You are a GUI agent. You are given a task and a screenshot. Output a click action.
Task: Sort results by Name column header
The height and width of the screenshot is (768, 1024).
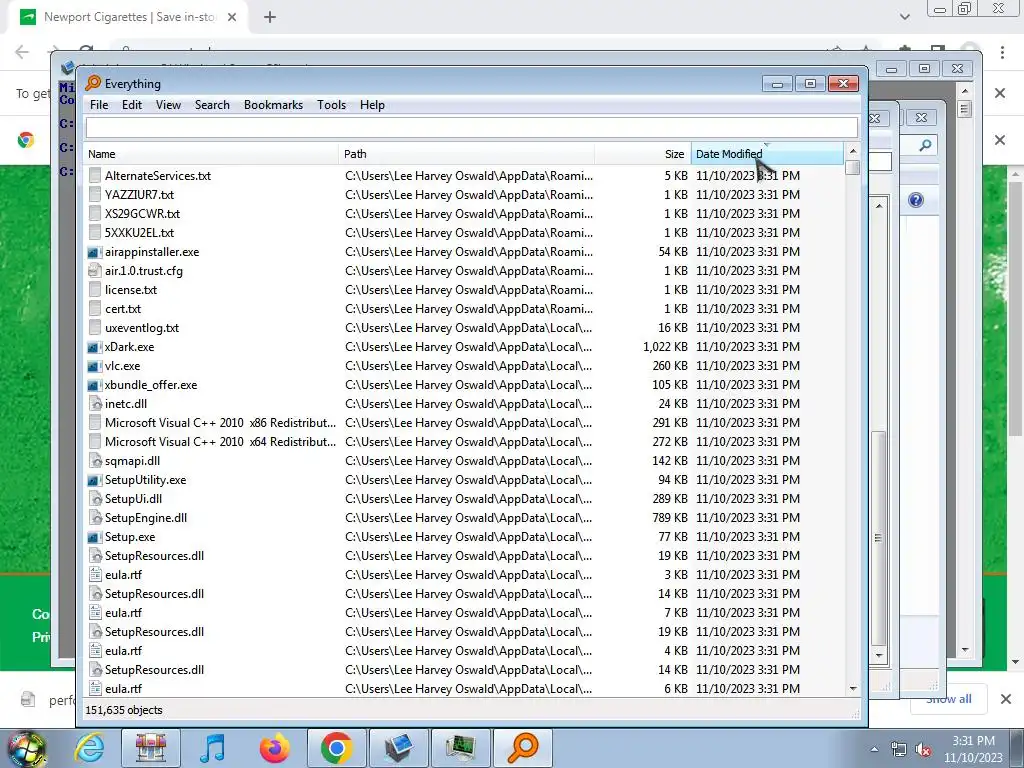211,154
